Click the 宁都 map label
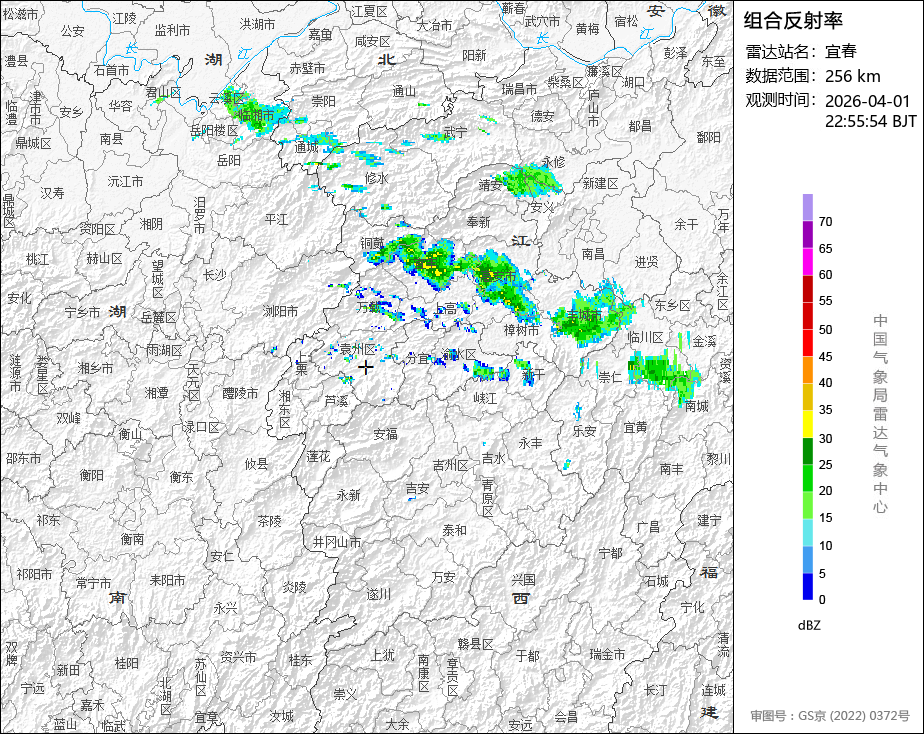924x734 pixels. (610, 553)
